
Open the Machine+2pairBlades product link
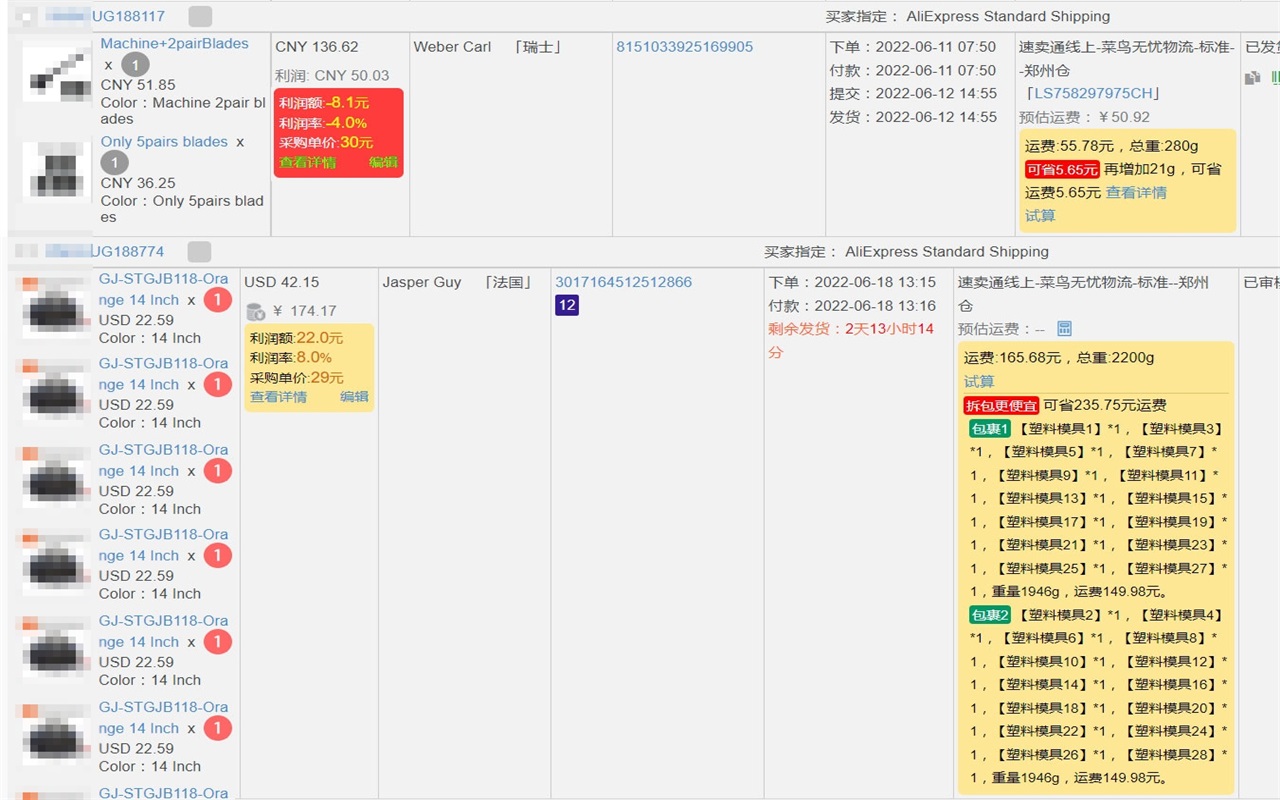point(174,43)
